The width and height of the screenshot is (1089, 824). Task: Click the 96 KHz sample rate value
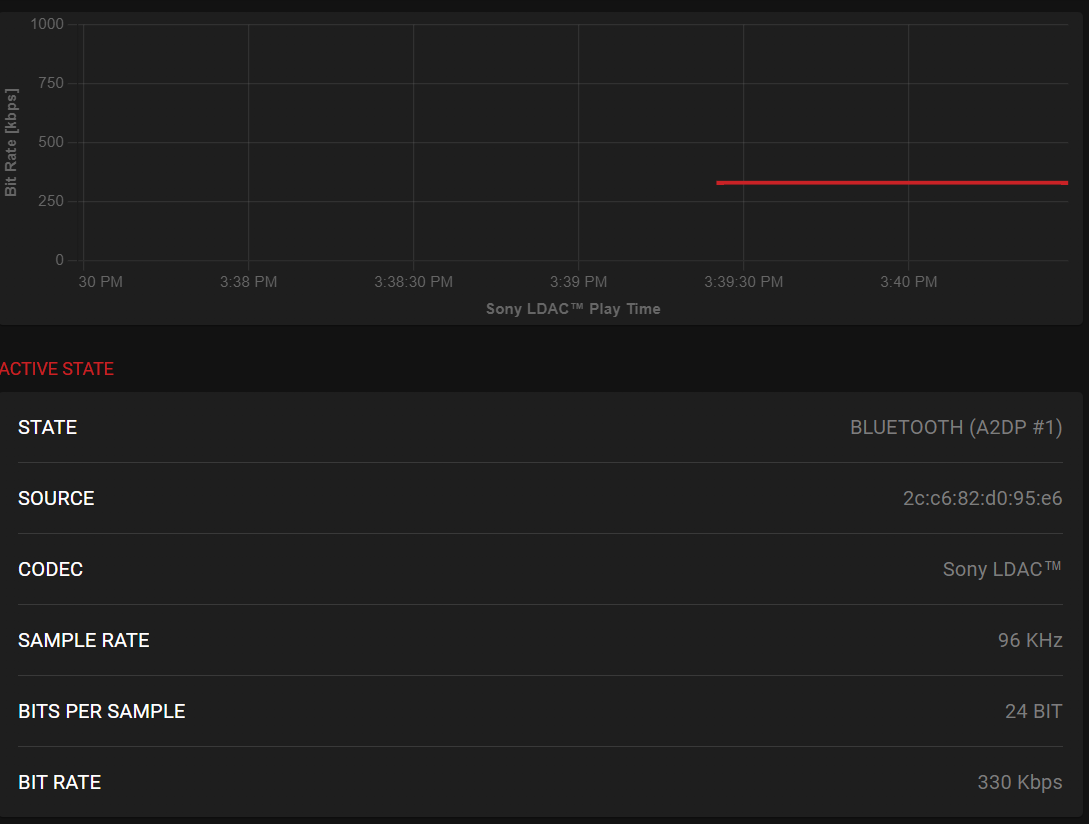point(1029,641)
